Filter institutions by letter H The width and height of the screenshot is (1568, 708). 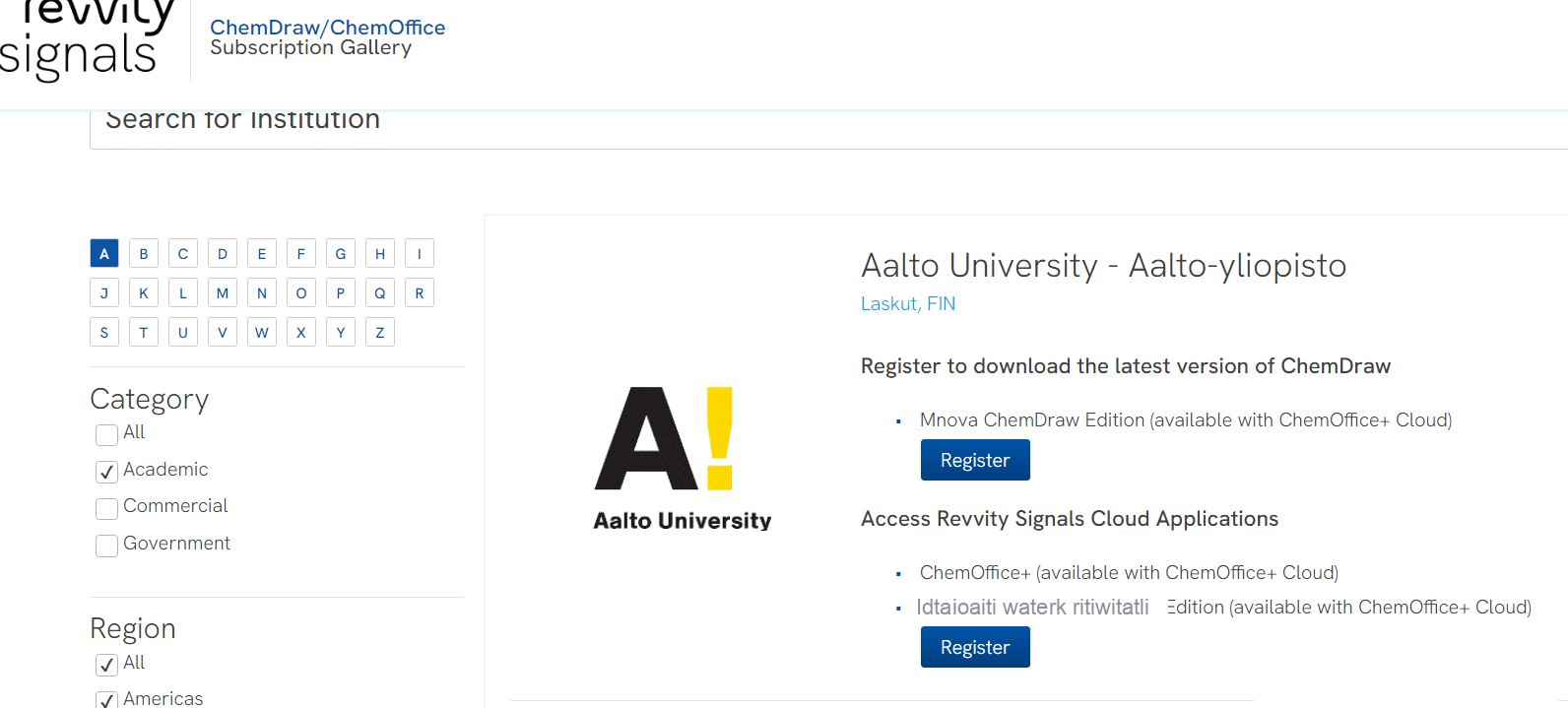click(380, 254)
